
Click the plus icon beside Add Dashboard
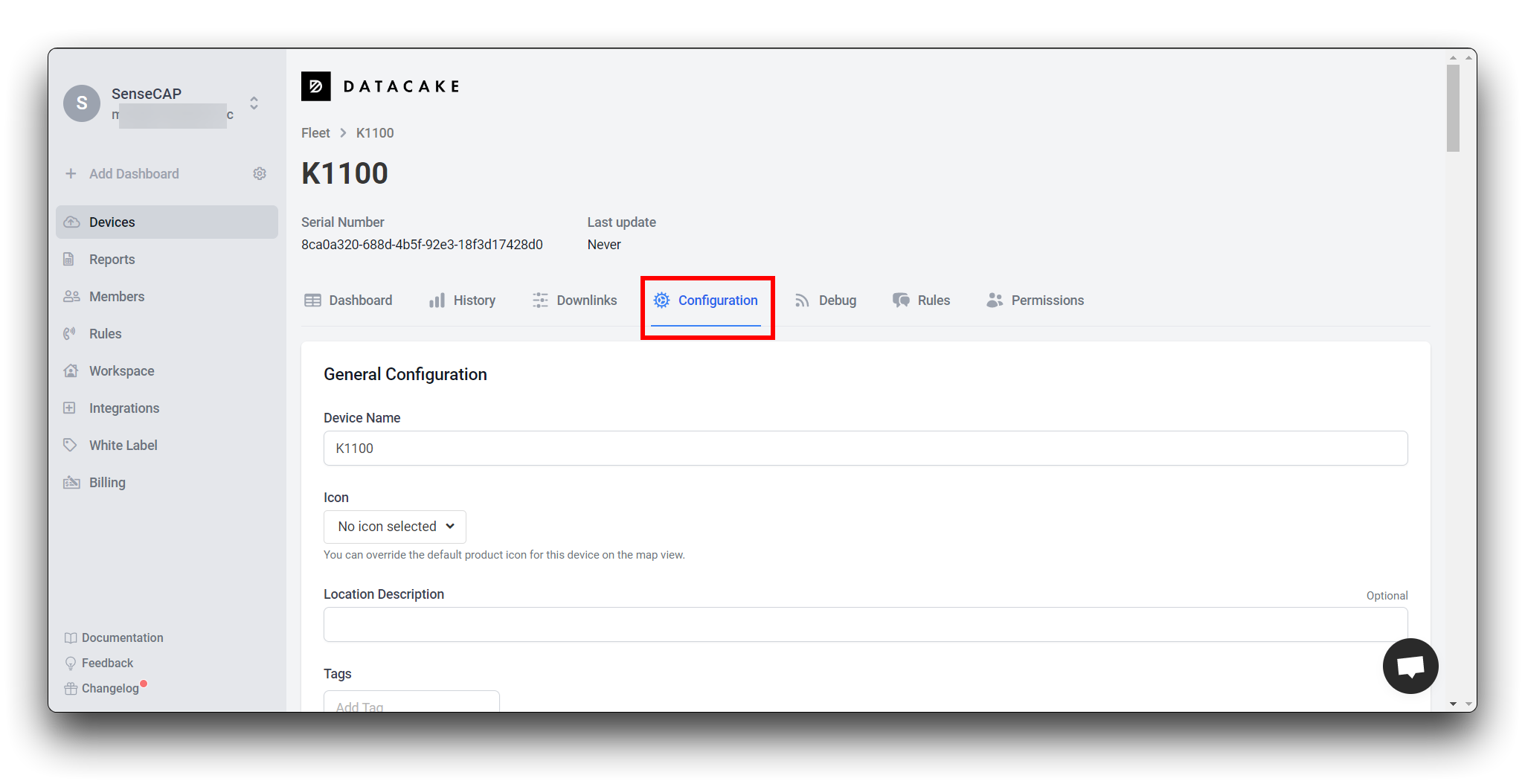71,173
